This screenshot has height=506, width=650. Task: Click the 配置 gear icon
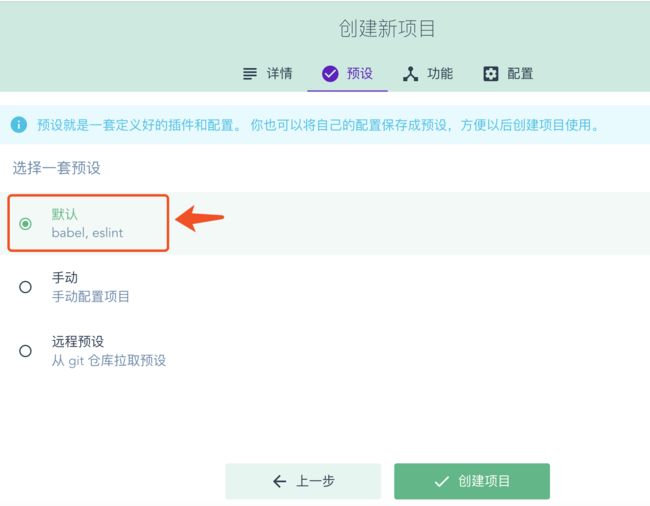pos(491,74)
